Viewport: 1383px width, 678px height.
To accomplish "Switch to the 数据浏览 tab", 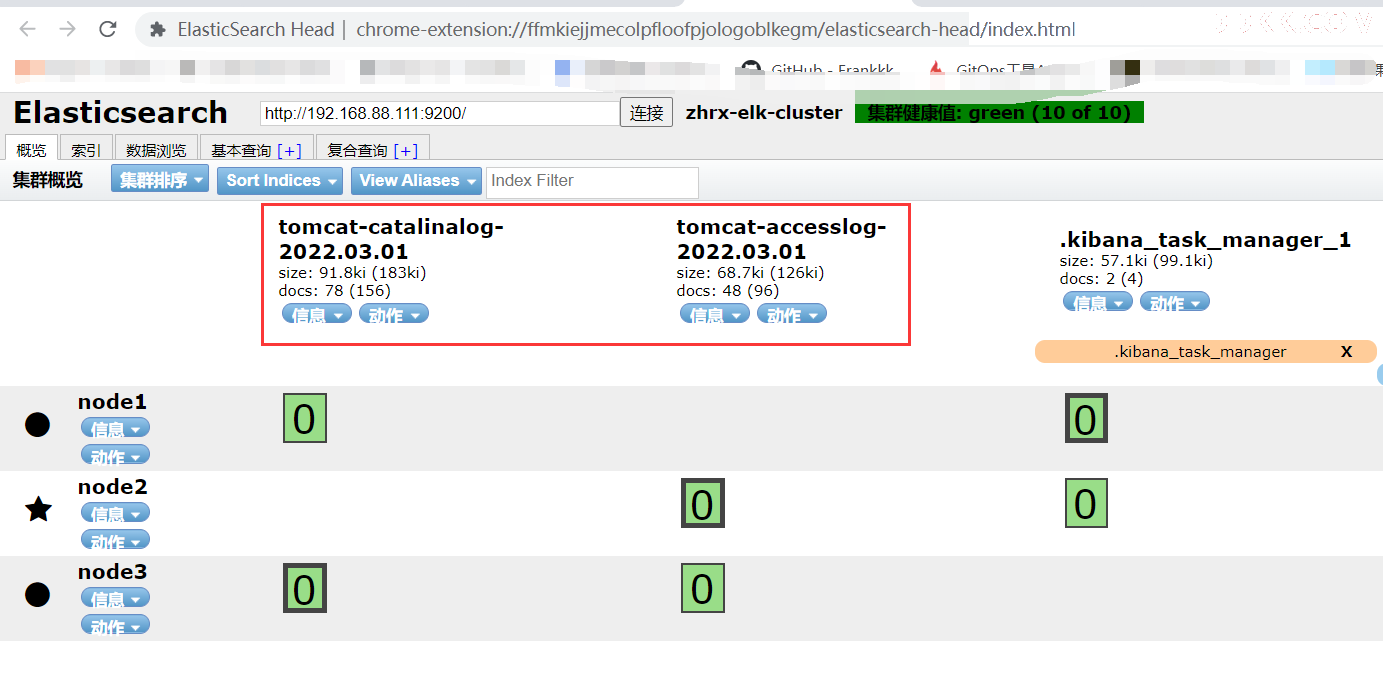I will point(156,150).
